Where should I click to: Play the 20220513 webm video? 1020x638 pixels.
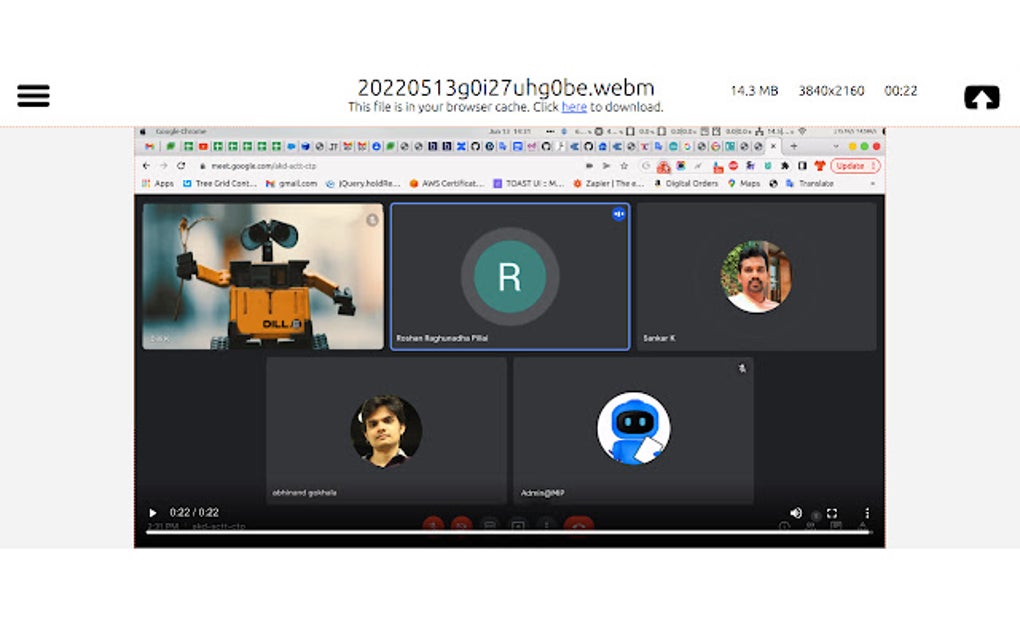click(x=153, y=512)
